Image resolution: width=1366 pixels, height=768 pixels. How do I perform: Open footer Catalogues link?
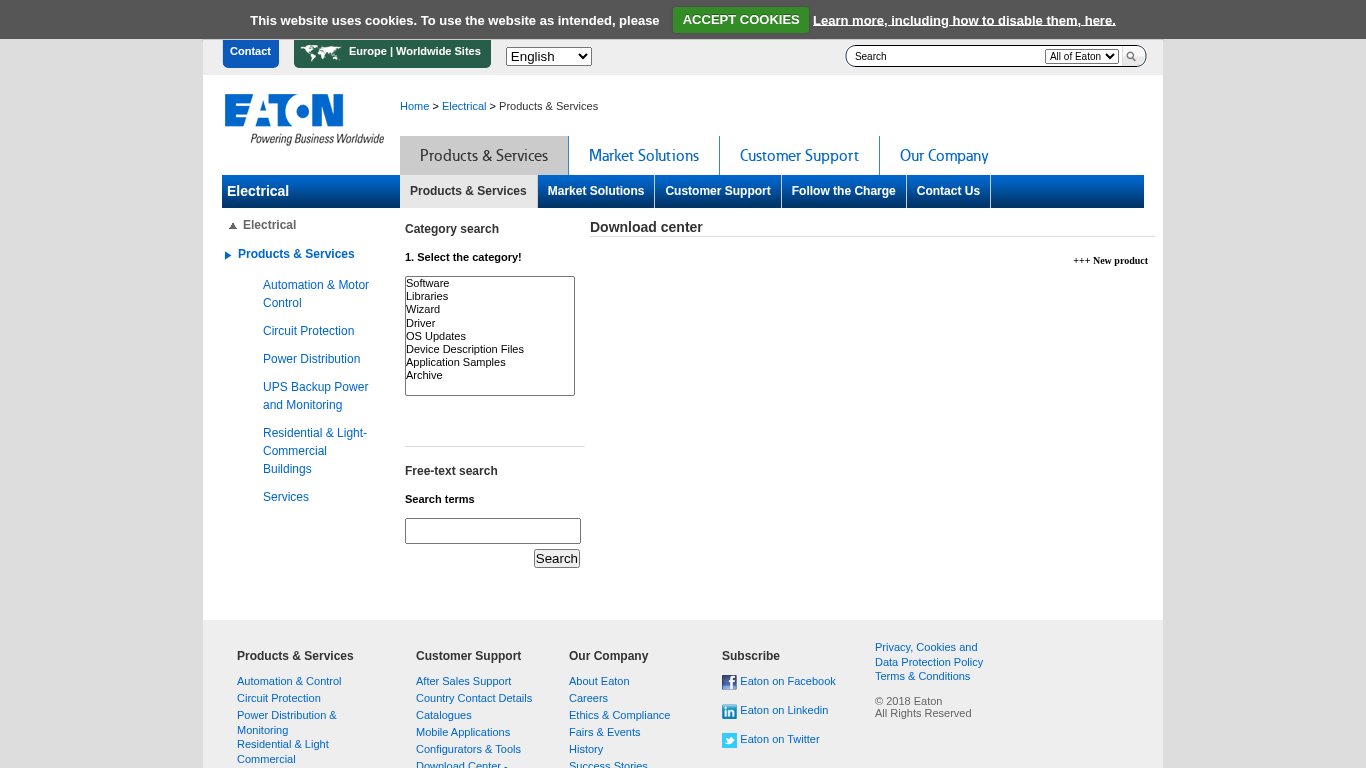tap(444, 715)
